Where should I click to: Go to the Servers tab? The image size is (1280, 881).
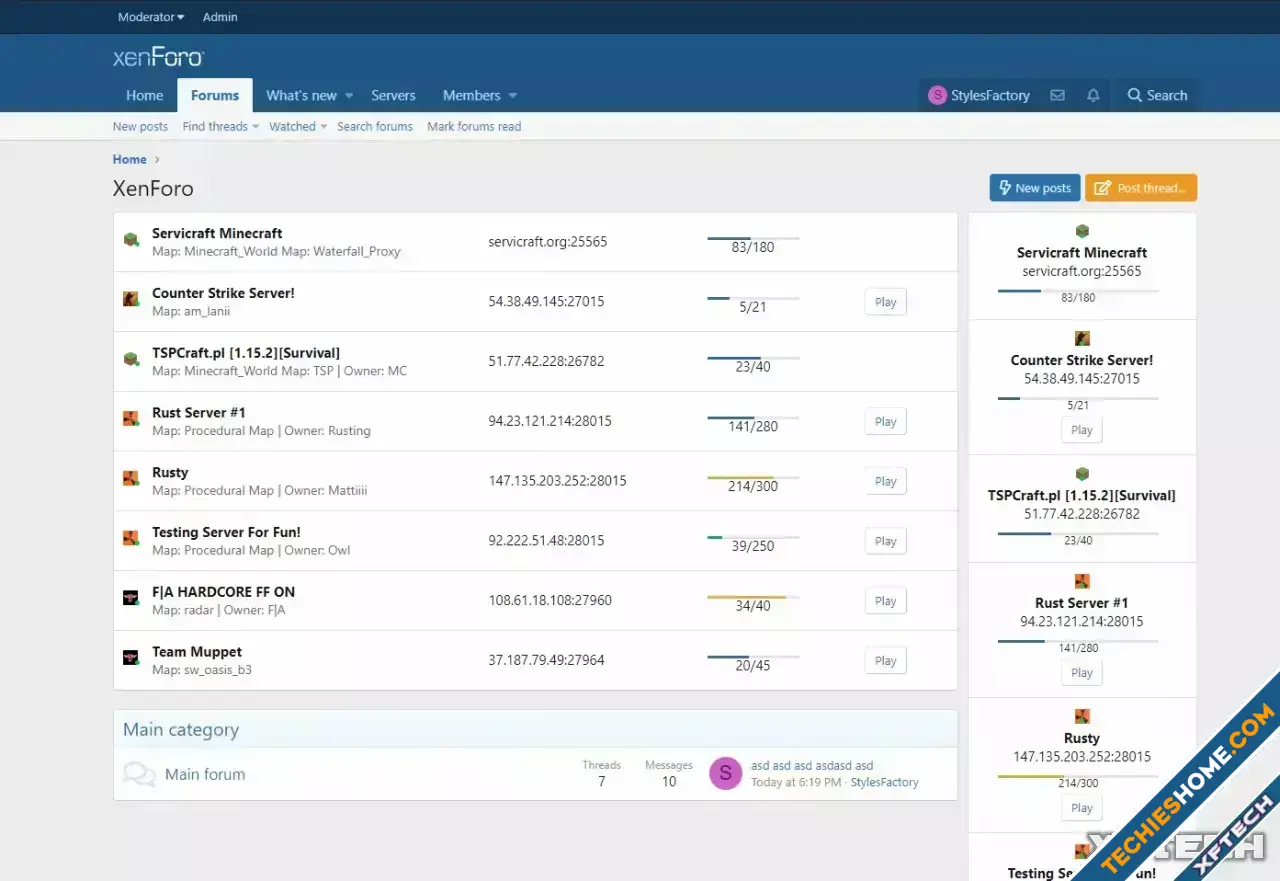tap(393, 96)
